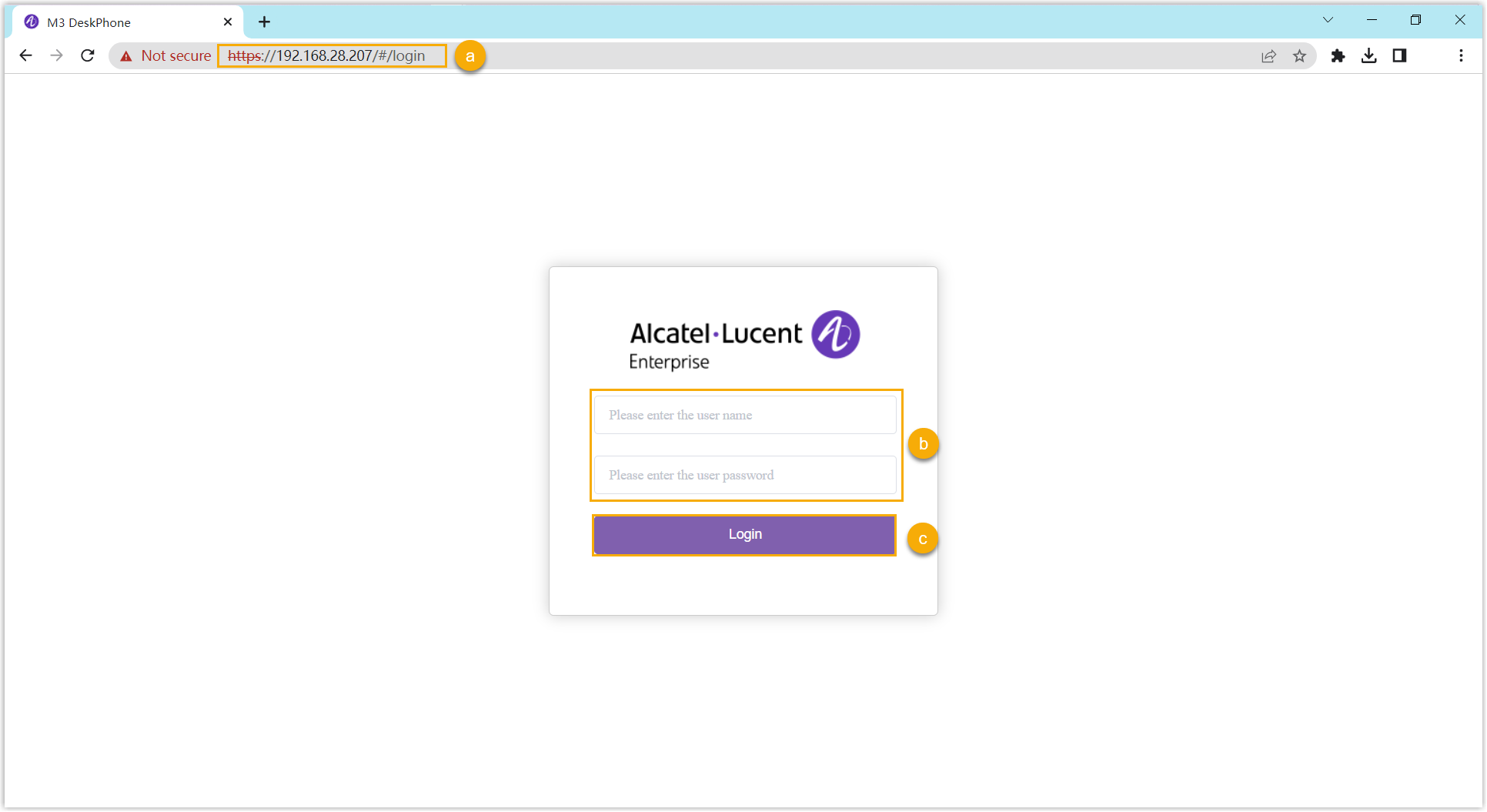The width and height of the screenshot is (1487, 812).
Task: Click the Not secure warning icon
Action: tap(126, 56)
